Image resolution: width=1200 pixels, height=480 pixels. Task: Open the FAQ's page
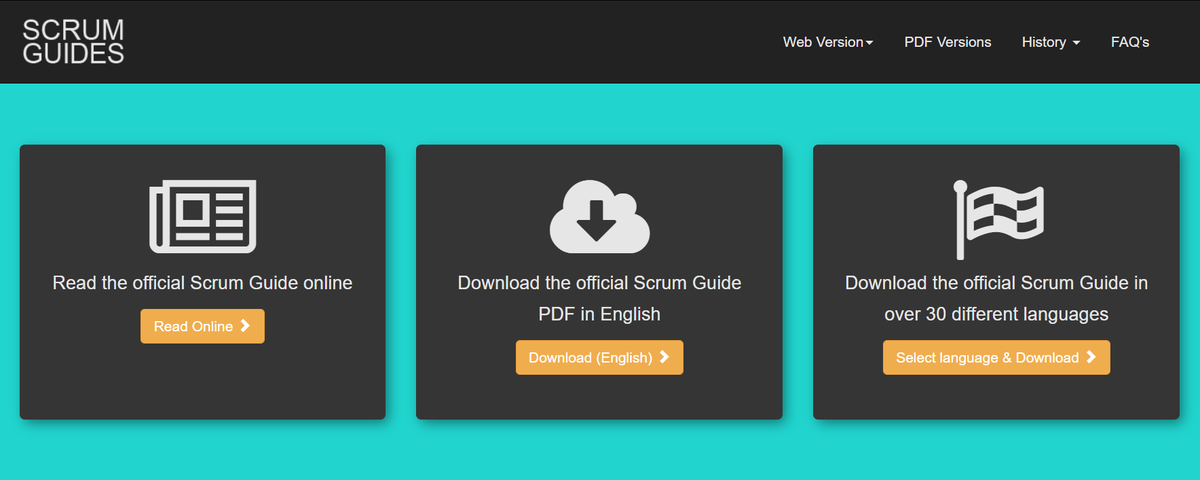coord(1130,42)
